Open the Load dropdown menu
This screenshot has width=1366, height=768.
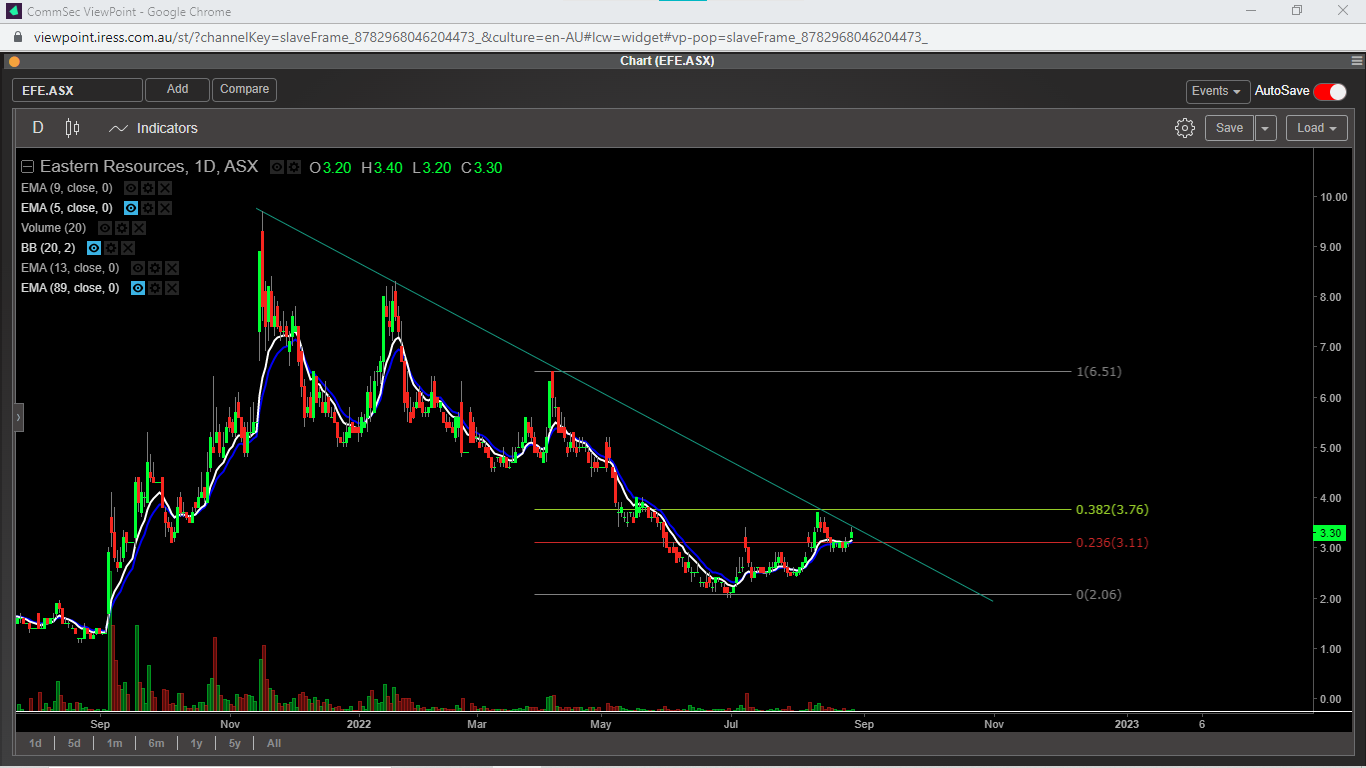click(1316, 128)
